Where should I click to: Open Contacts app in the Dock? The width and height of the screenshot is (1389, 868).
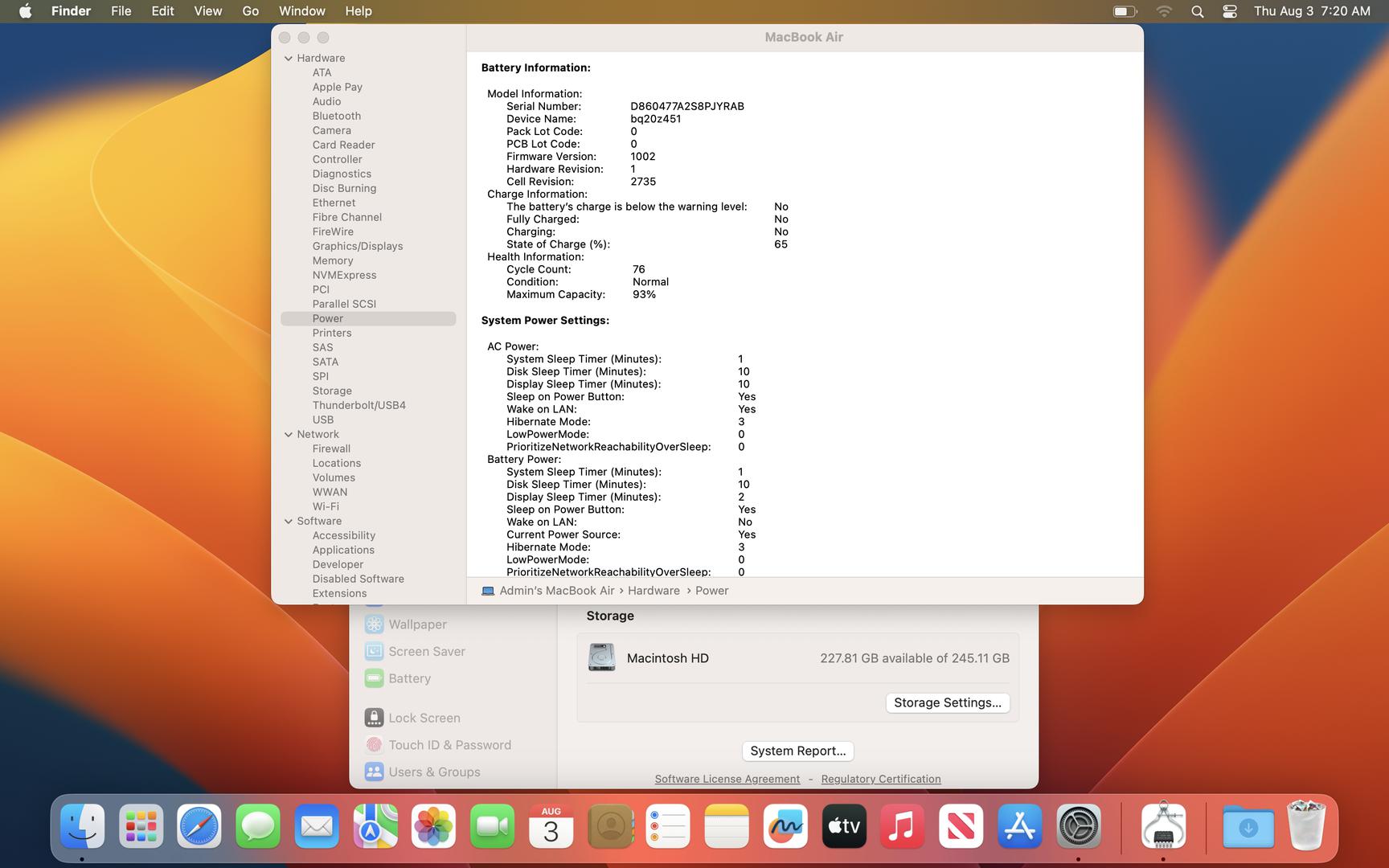coord(610,826)
